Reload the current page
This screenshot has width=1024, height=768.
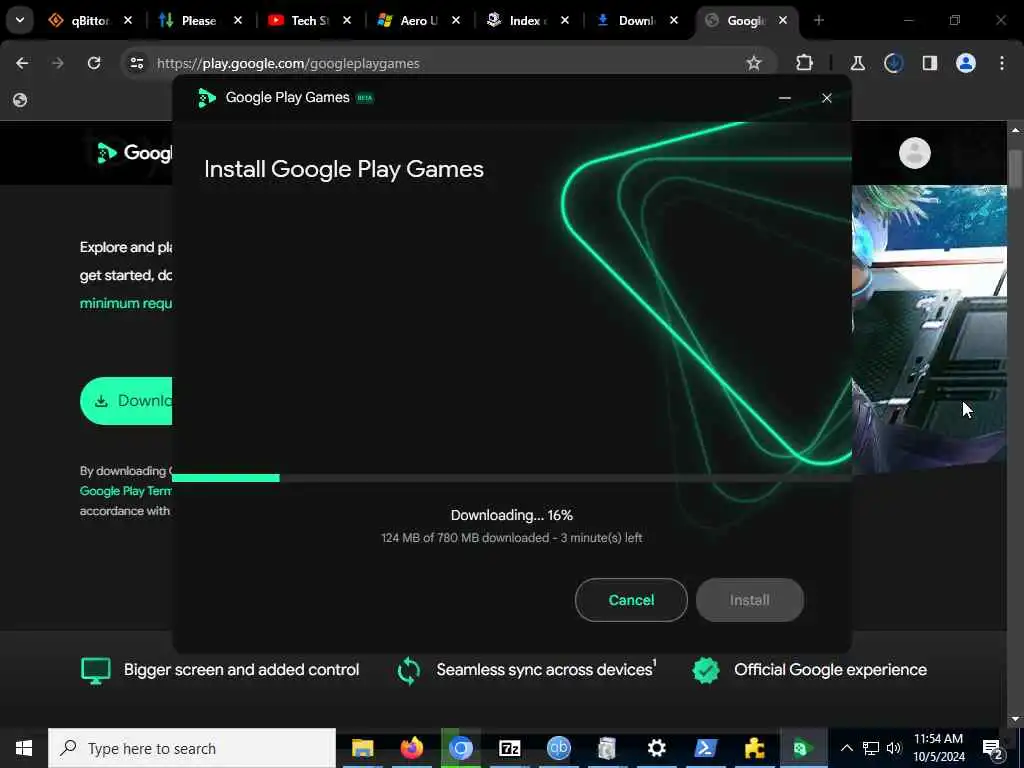(94, 63)
